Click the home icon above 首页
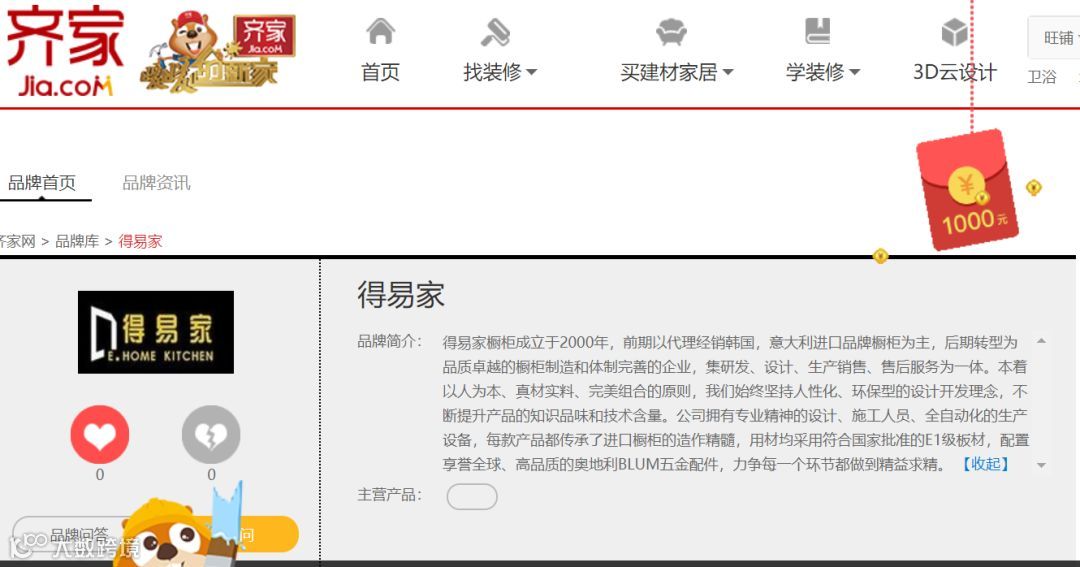1080x567 pixels. [x=380, y=32]
